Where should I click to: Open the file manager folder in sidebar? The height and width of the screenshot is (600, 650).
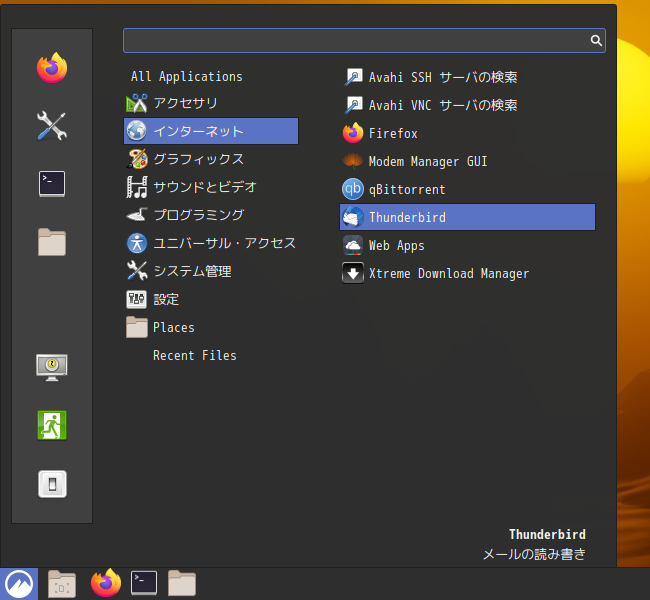point(52,242)
